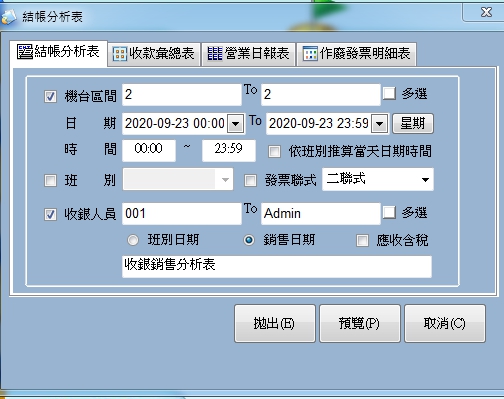504x399 pixels.
Task: Click the 收銀人員 001 field
Action: coord(182,214)
